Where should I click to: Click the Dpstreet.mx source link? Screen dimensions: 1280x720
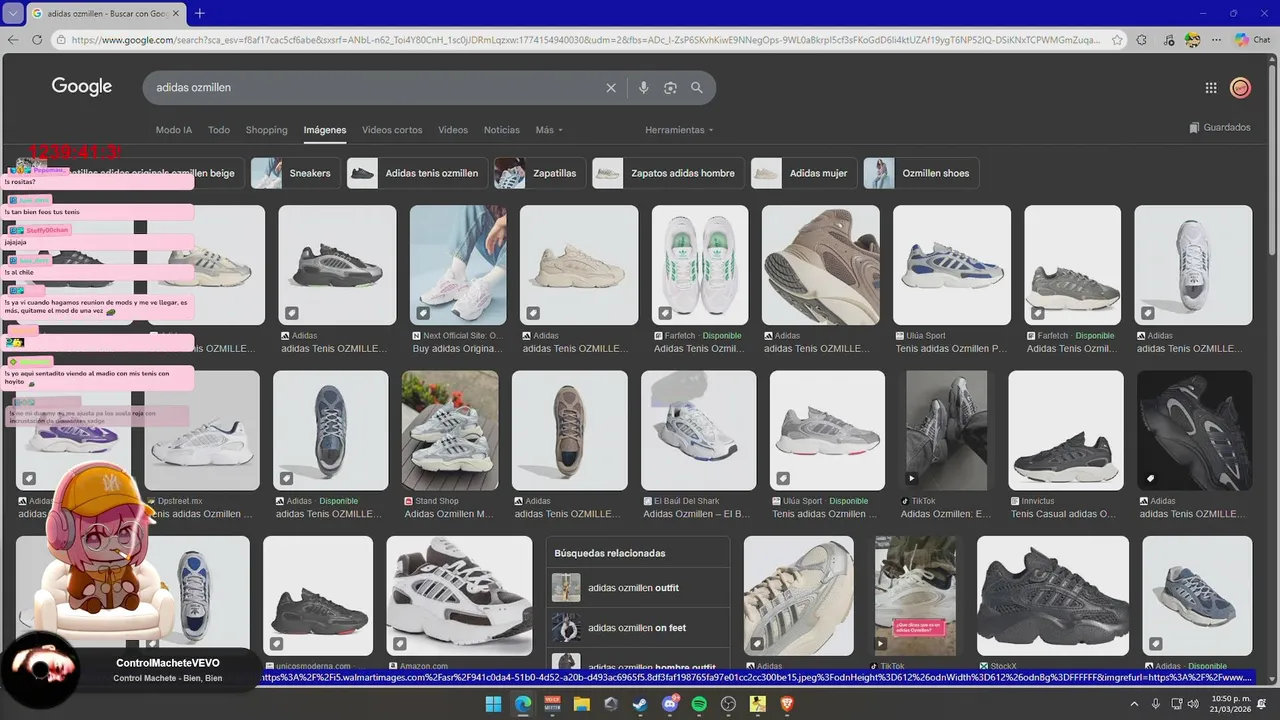(x=181, y=501)
